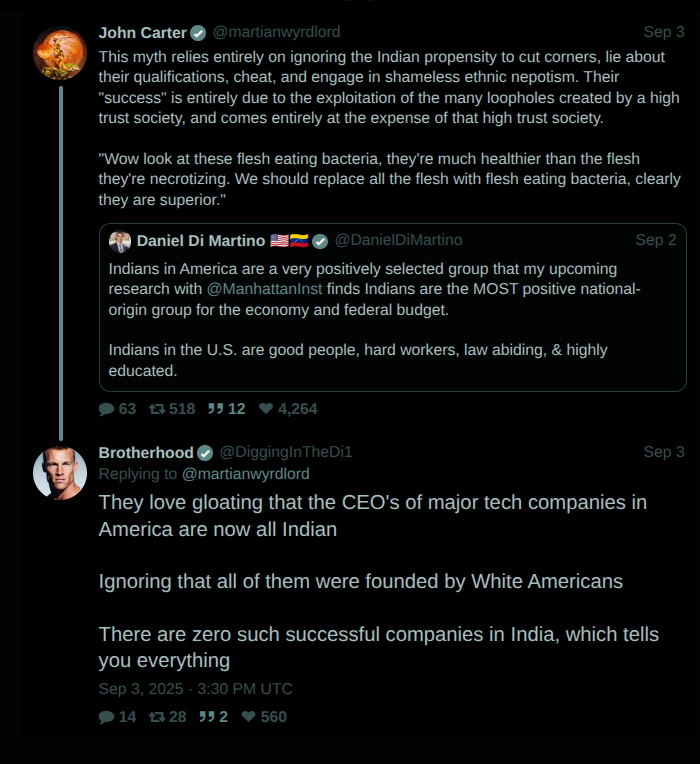Like Brotherhood's reply with 560 likes
700x764 pixels.
coord(249,717)
